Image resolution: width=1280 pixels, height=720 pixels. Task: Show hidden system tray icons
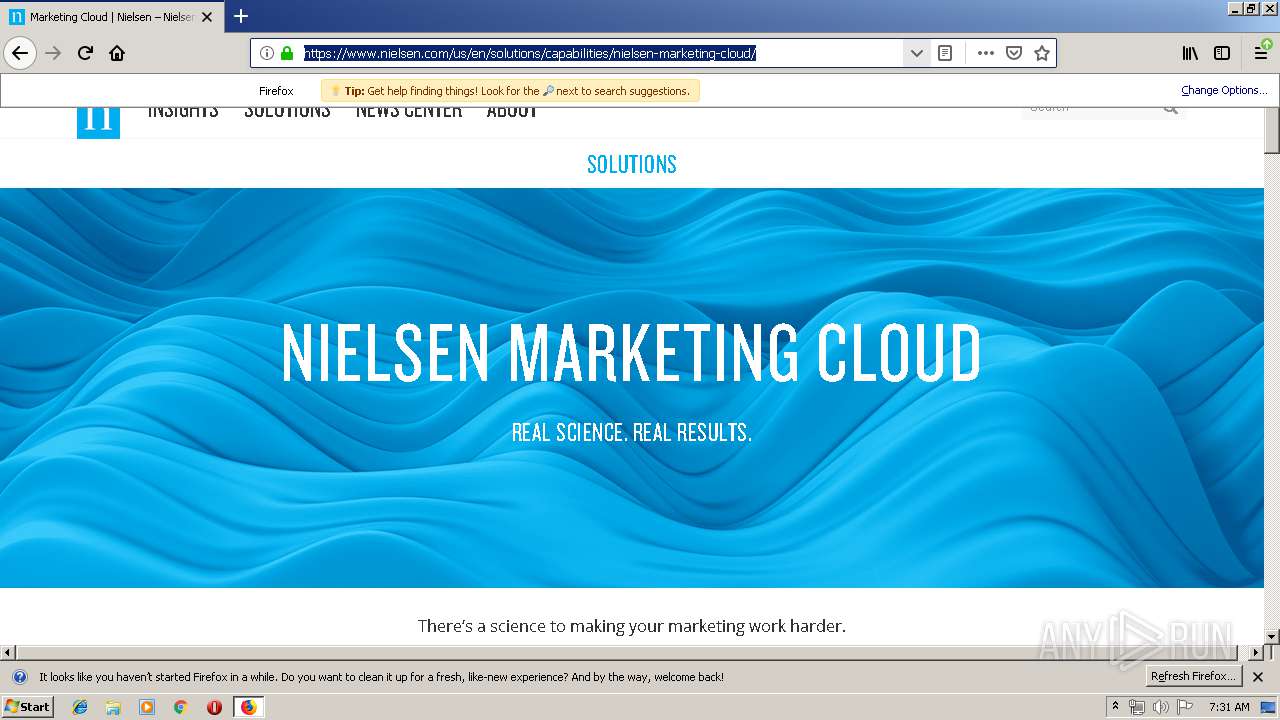(x=1115, y=707)
